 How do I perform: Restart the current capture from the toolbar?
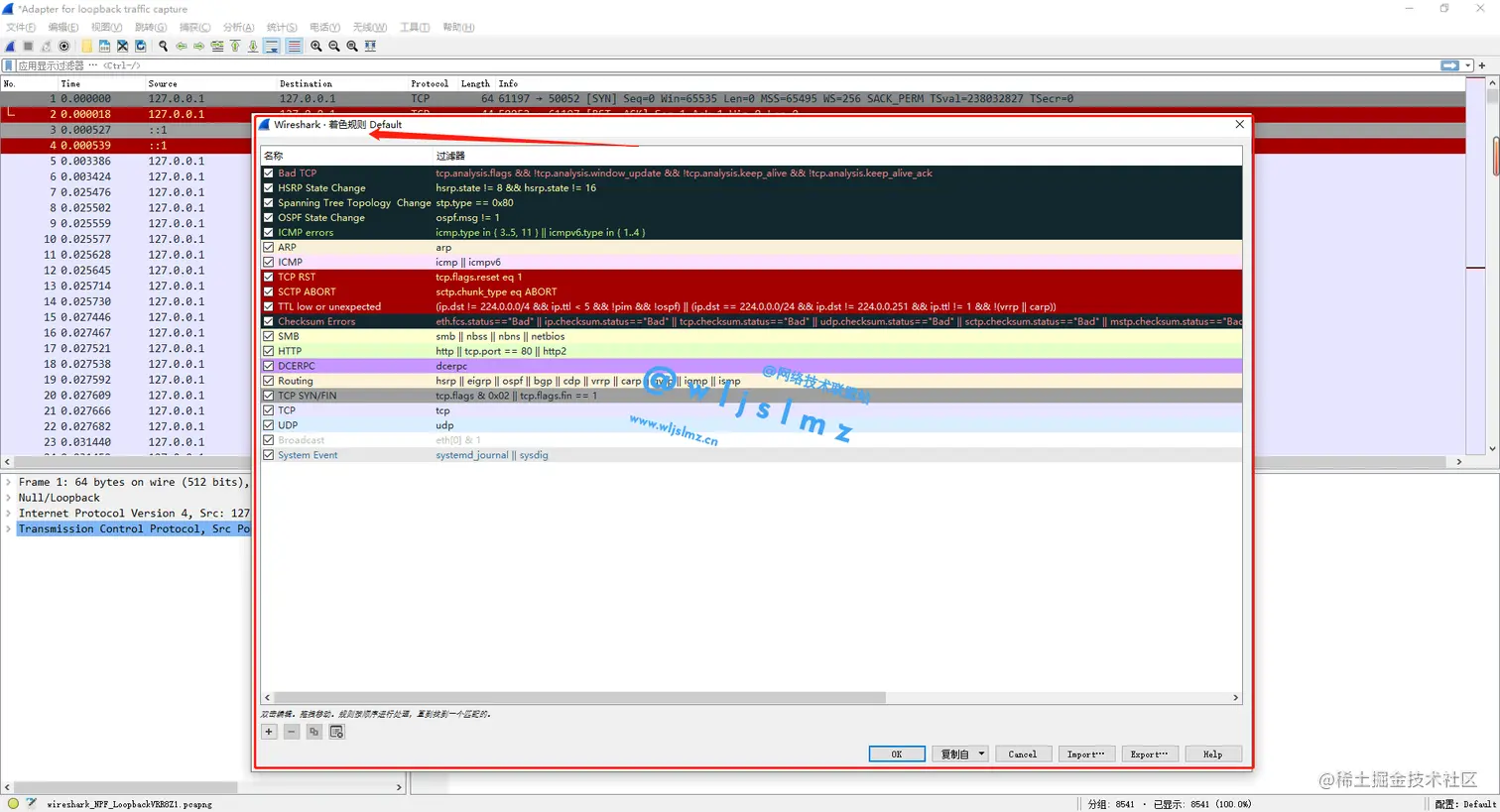pos(47,46)
